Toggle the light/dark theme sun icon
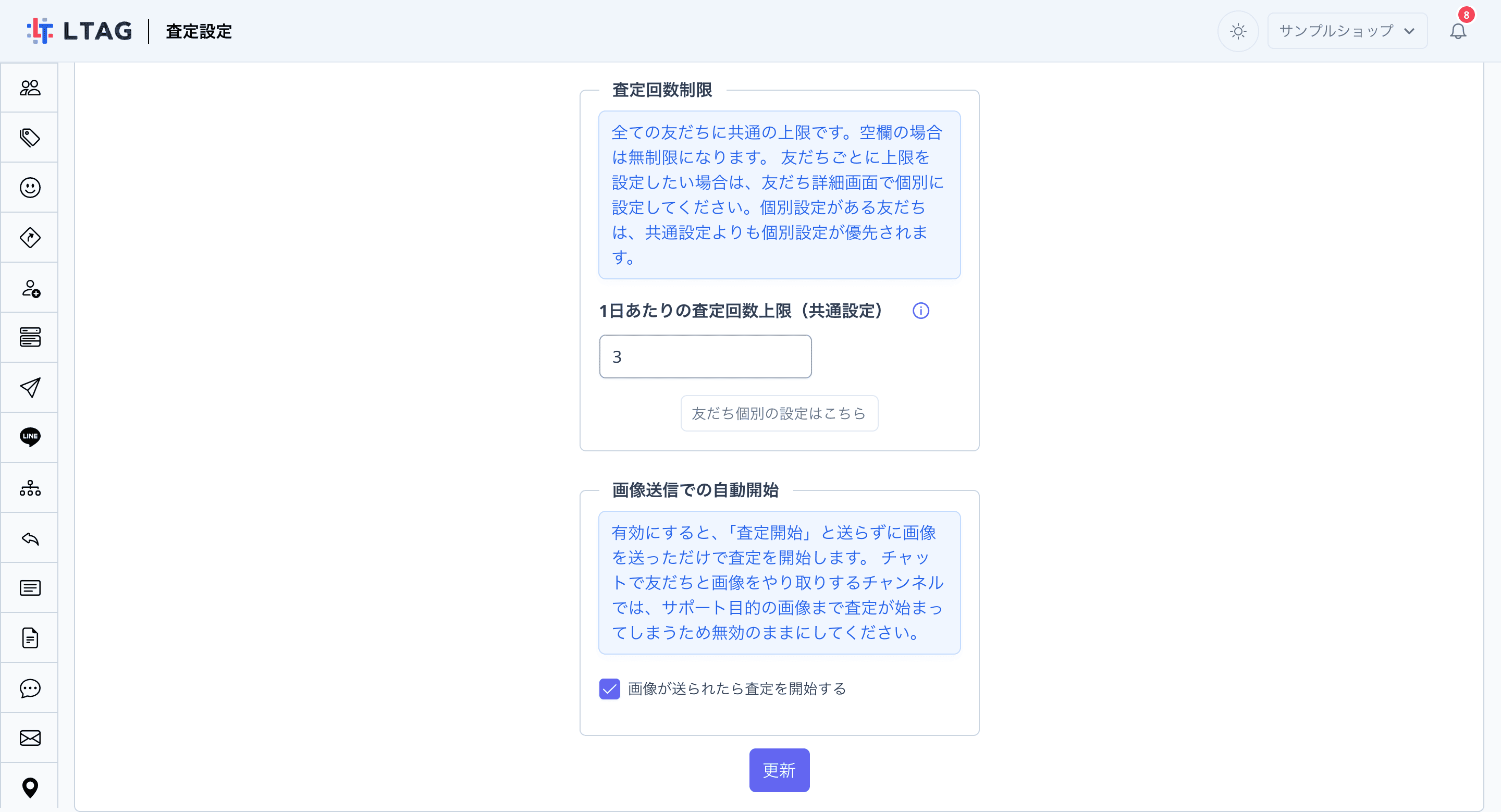 [1238, 31]
